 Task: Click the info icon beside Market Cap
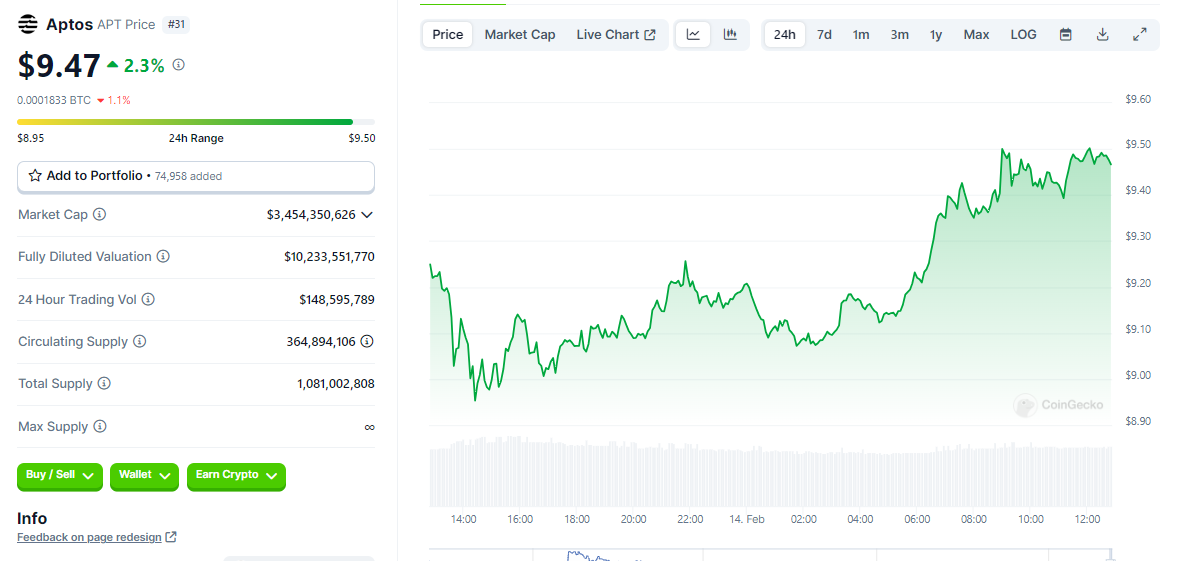[x=100, y=215]
